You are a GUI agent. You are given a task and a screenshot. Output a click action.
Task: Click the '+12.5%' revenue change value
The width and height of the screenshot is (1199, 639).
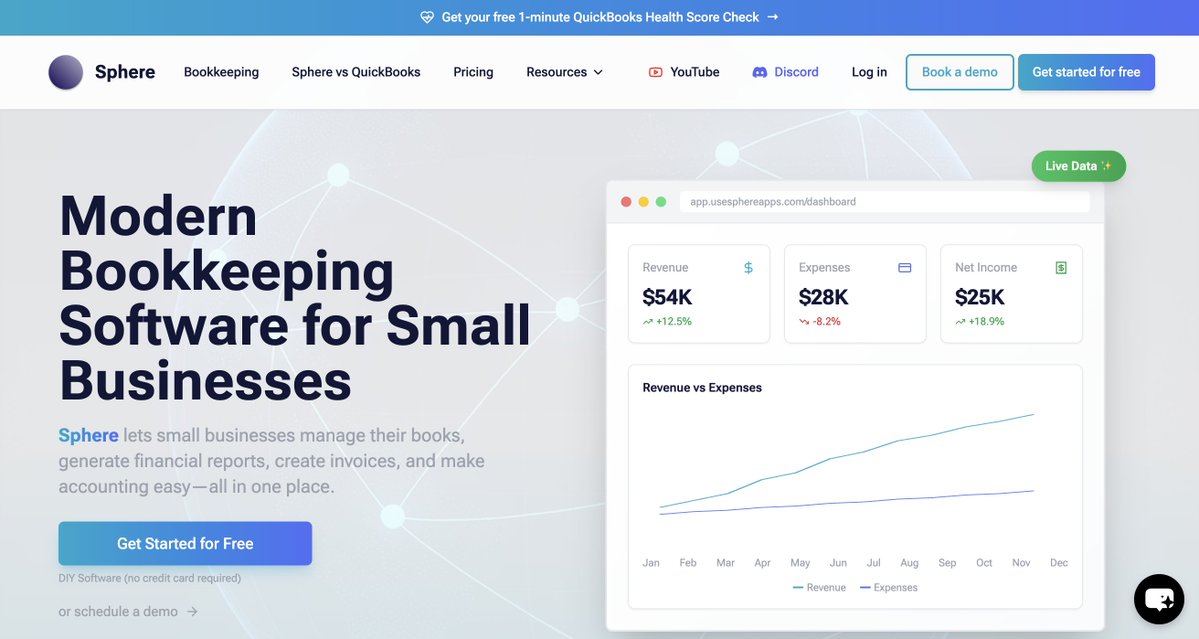(674, 322)
